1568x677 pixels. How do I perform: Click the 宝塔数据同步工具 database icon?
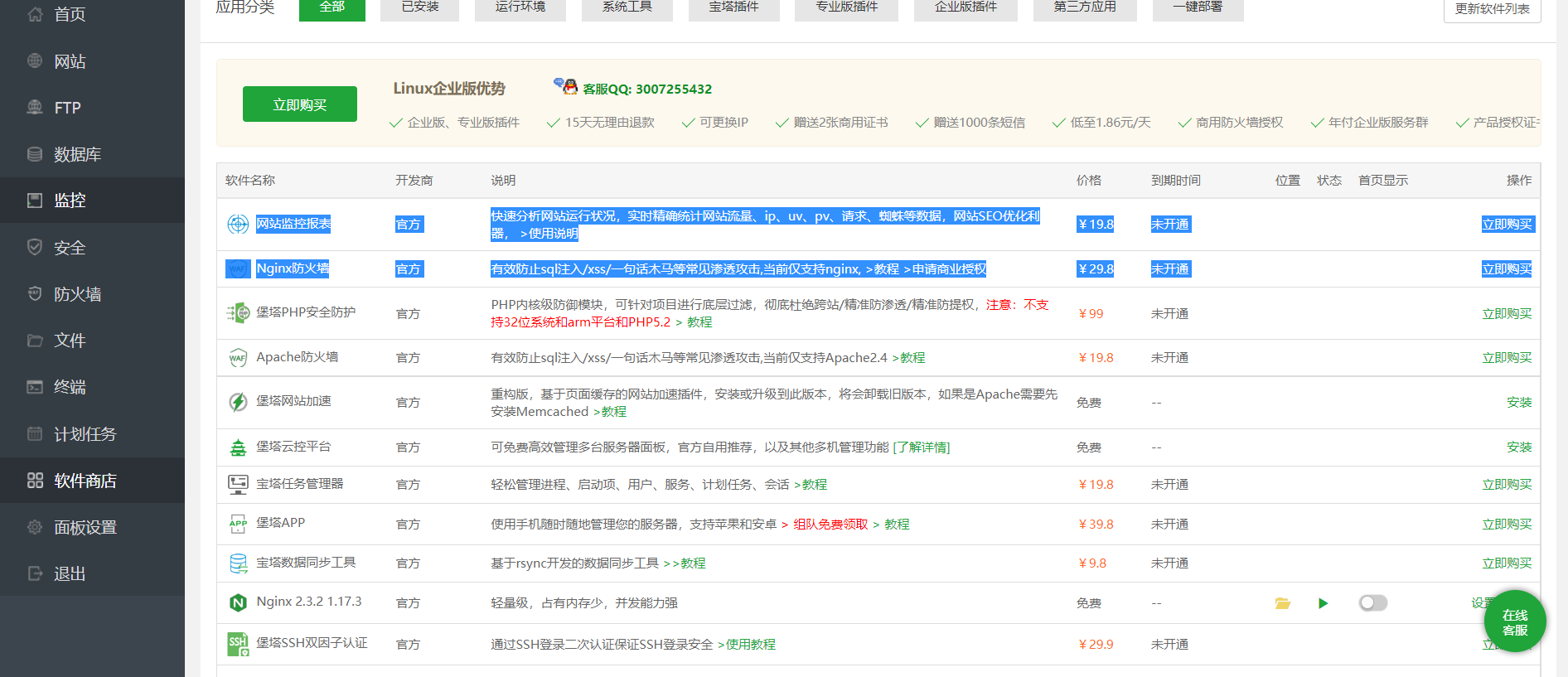pos(238,563)
